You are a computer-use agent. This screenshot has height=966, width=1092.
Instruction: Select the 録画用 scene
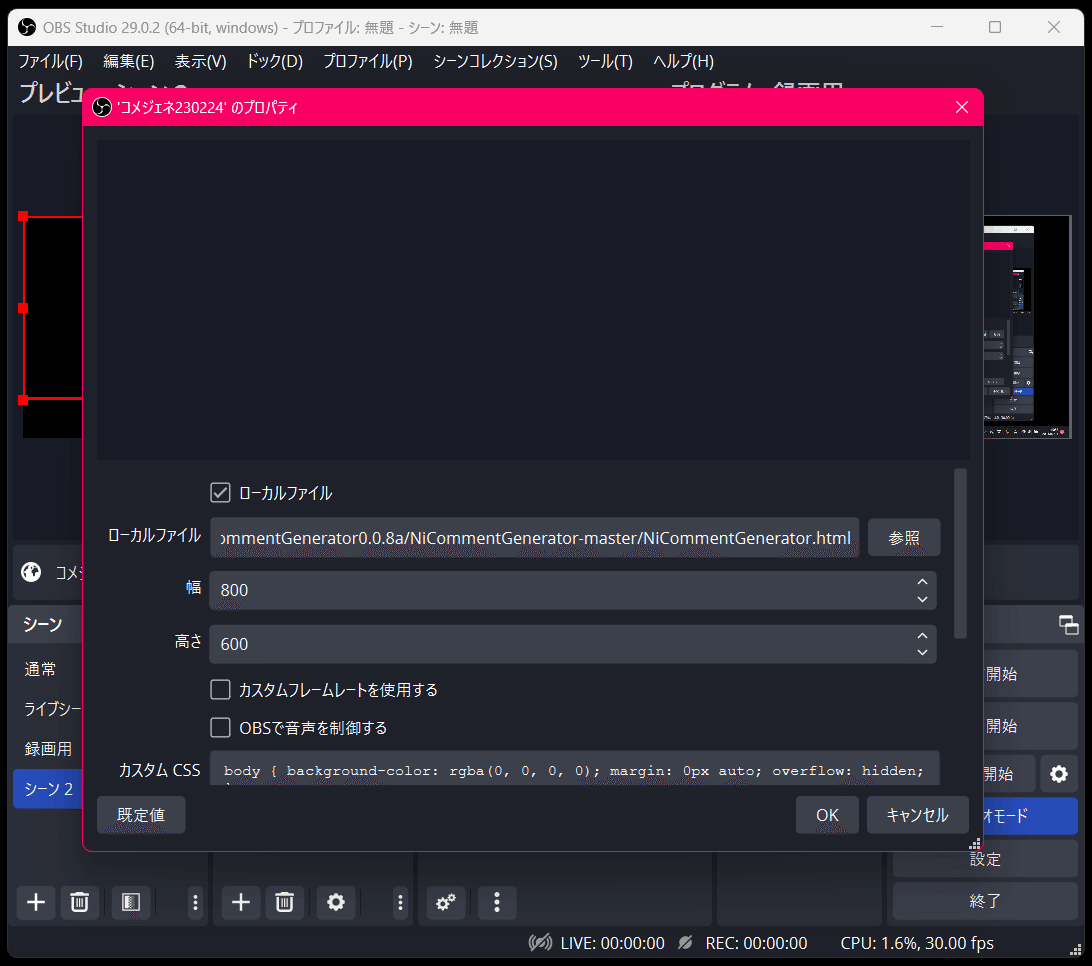point(47,749)
